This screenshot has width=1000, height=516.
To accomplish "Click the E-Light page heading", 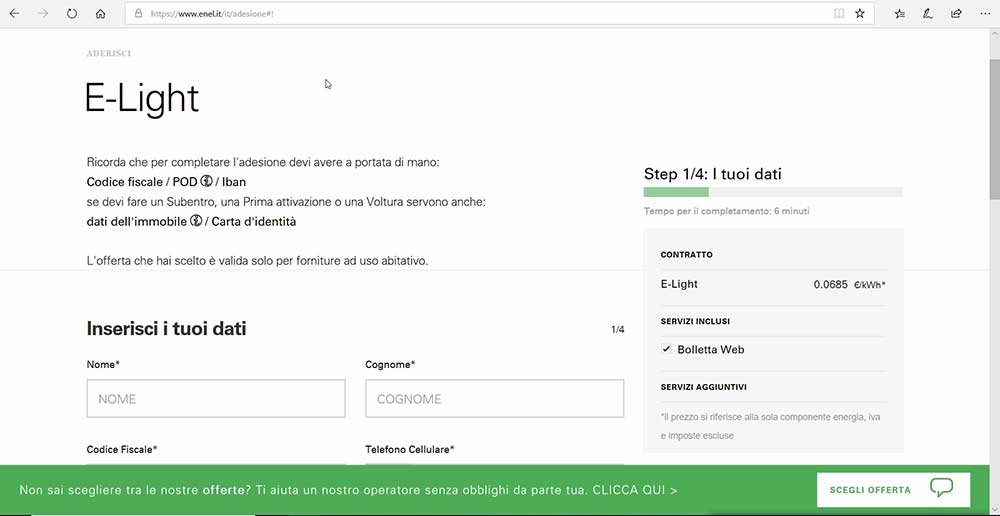I will 142,100.
